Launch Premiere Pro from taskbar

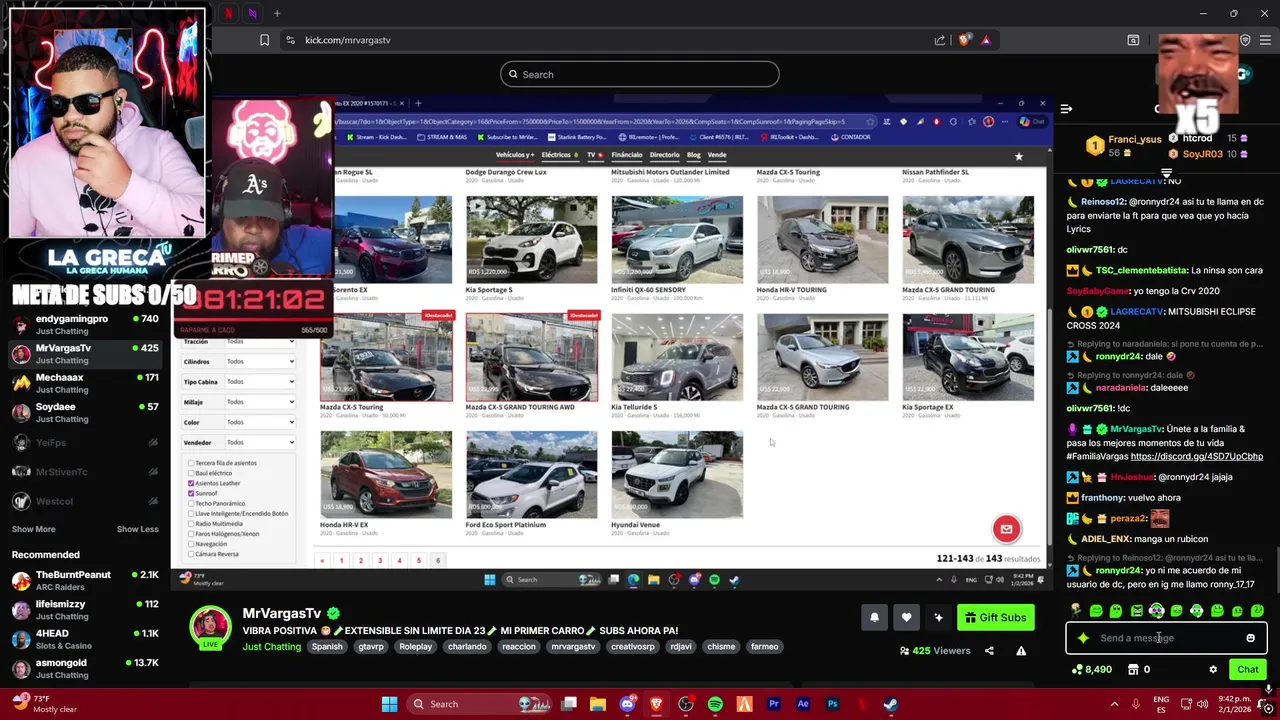773,704
